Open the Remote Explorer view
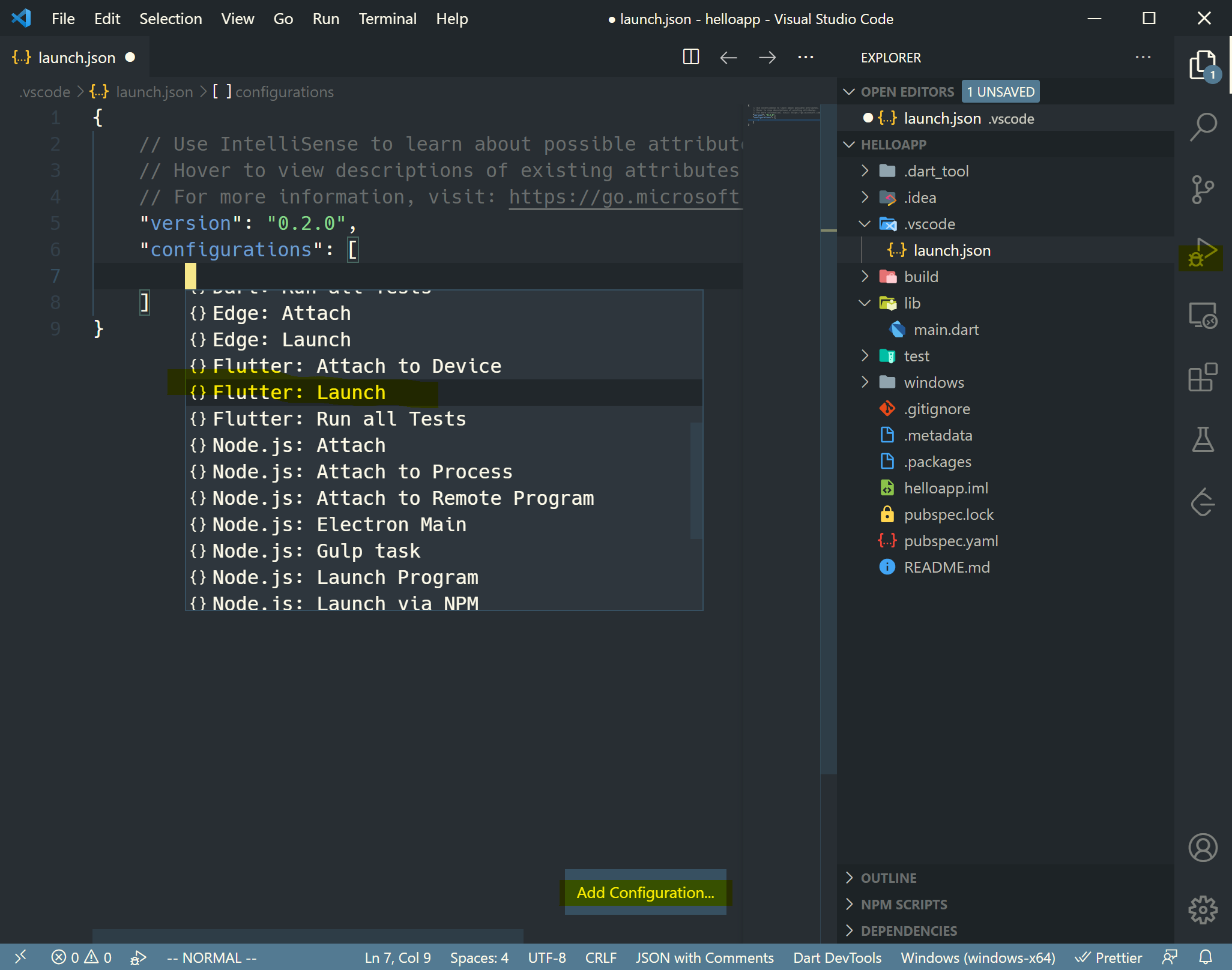The image size is (1232, 970). pos(1203,315)
